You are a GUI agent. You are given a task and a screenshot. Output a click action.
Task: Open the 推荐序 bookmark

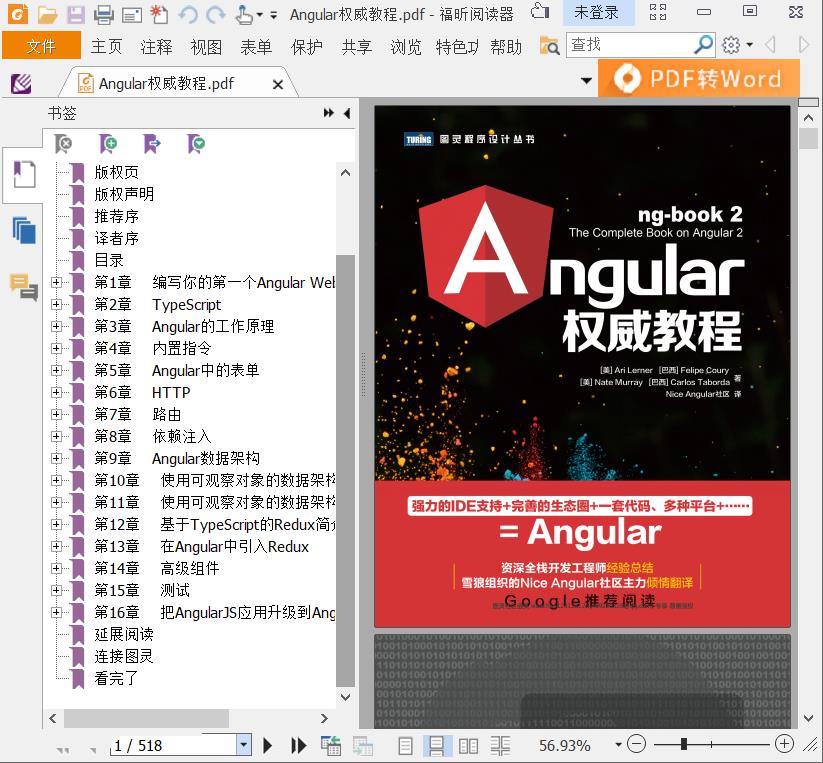pyautogui.click(x=117, y=216)
